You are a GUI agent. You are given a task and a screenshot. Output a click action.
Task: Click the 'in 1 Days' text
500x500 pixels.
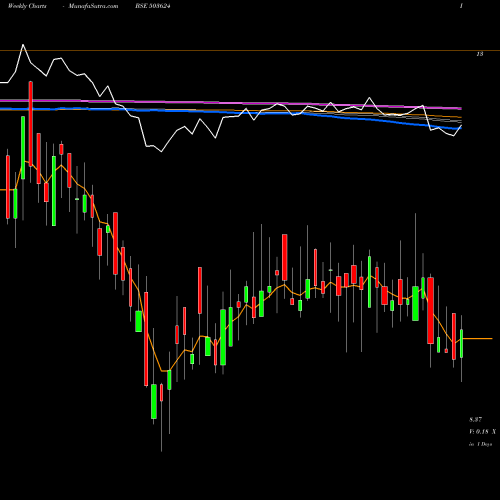480,444
